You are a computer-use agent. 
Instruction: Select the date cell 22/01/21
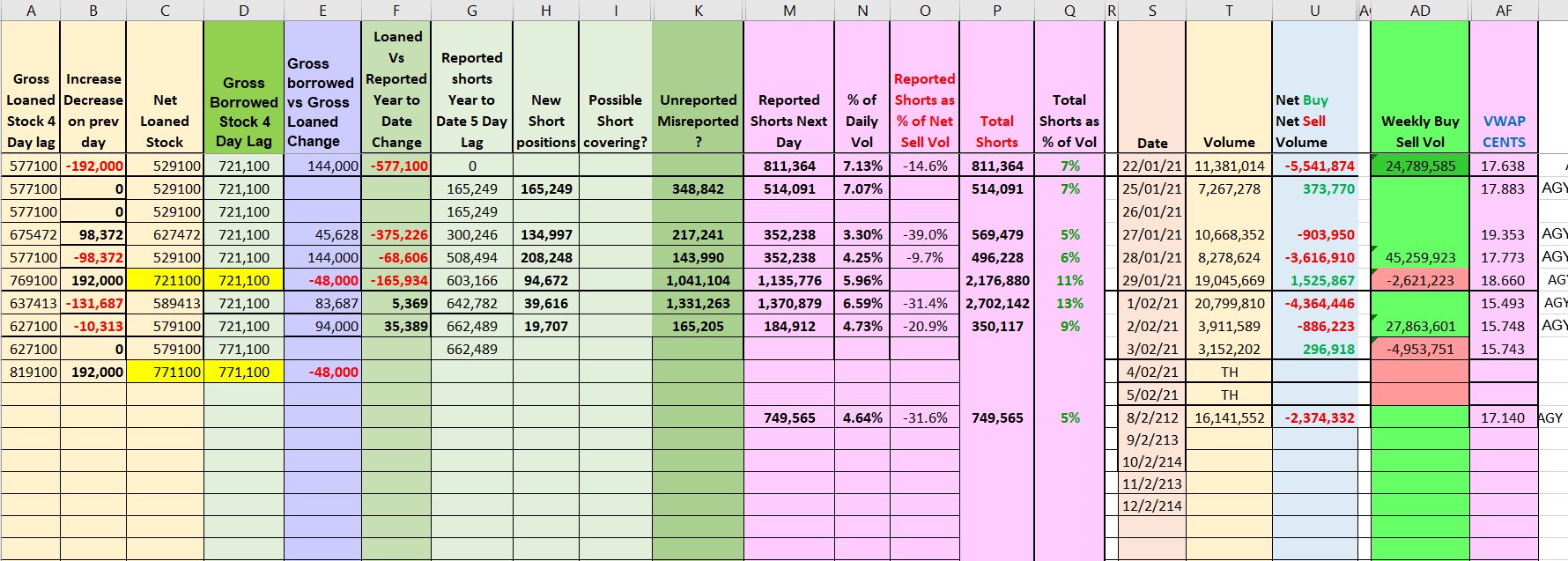coord(1152,166)
